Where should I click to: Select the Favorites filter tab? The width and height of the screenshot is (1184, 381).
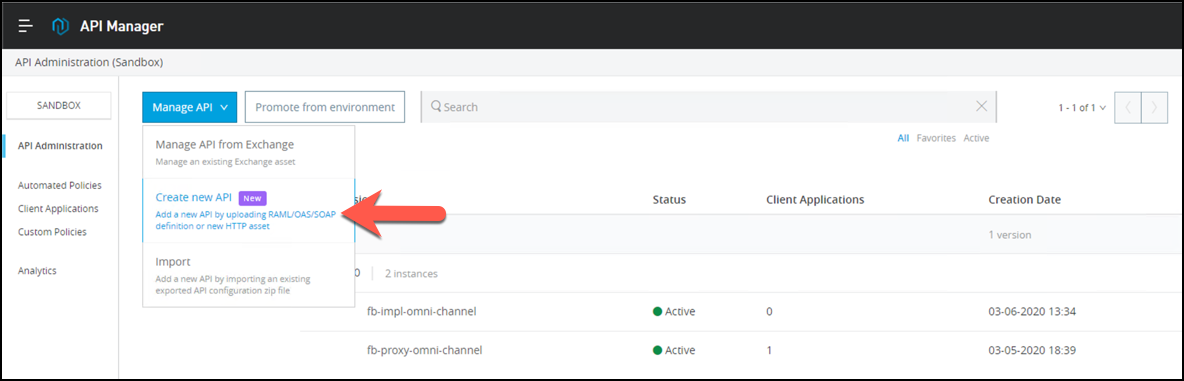[936, 138]
